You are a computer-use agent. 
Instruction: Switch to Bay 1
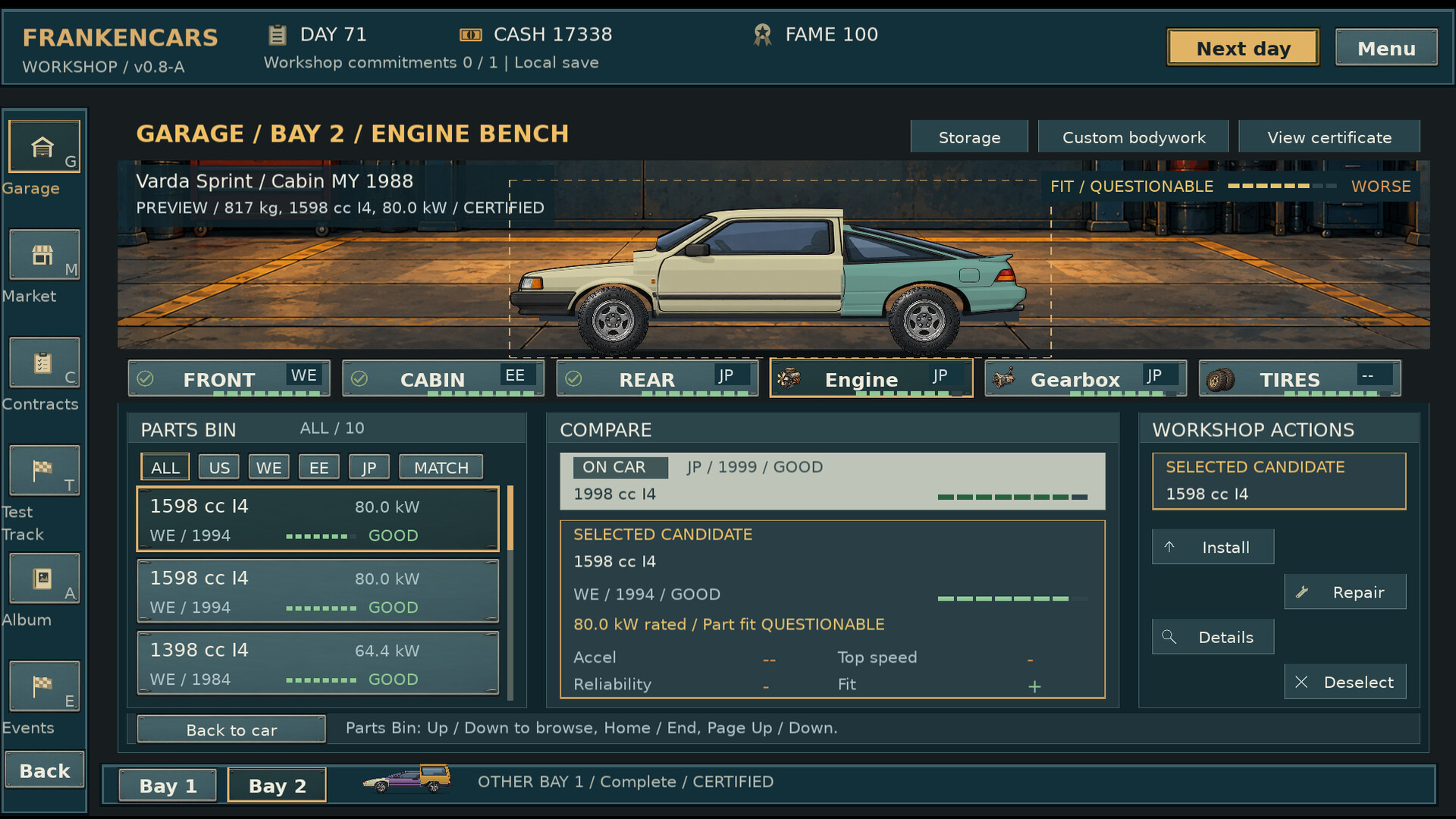pos(168,786)
